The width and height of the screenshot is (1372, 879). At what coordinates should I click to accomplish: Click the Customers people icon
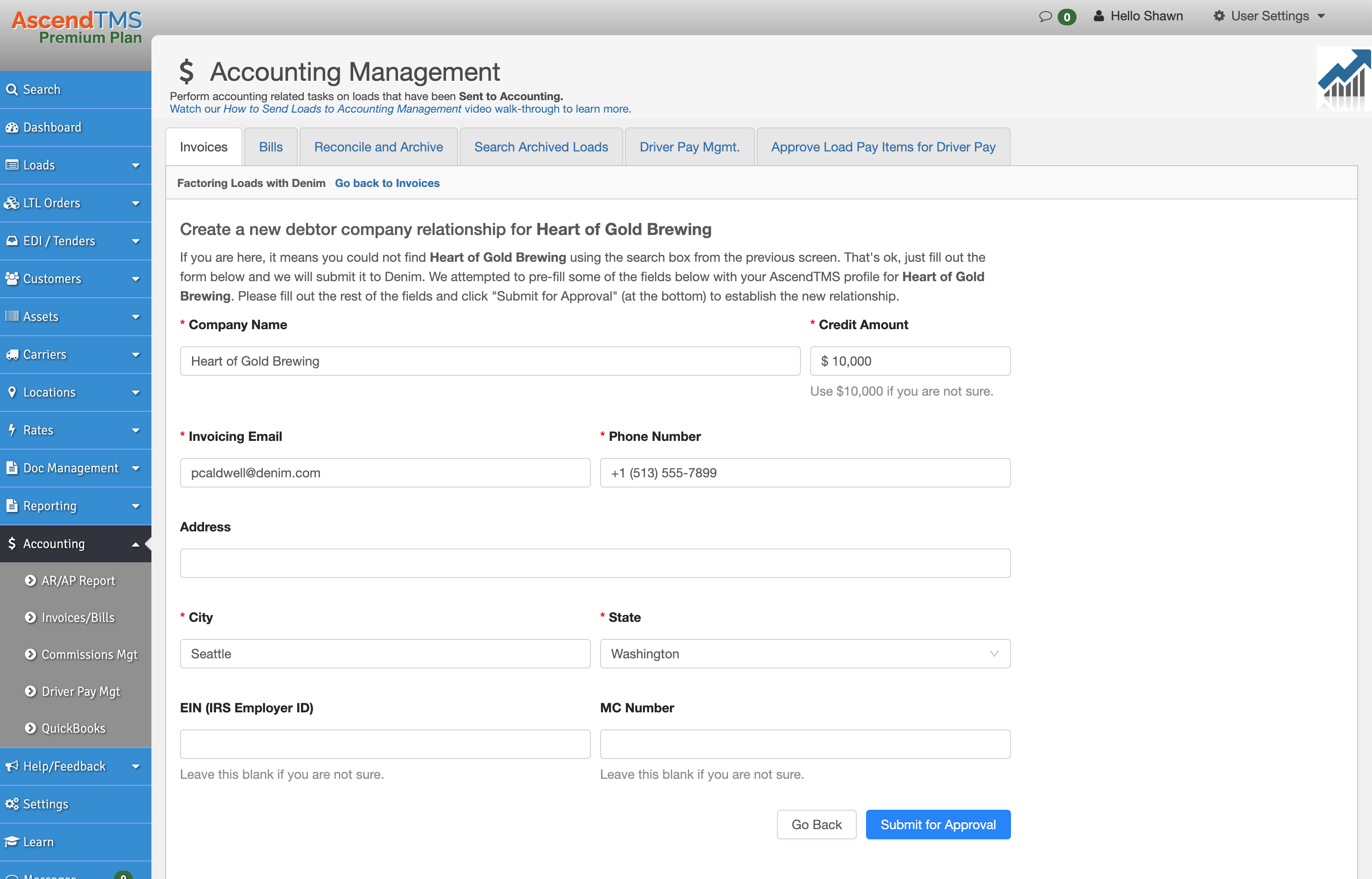point(12,278)
